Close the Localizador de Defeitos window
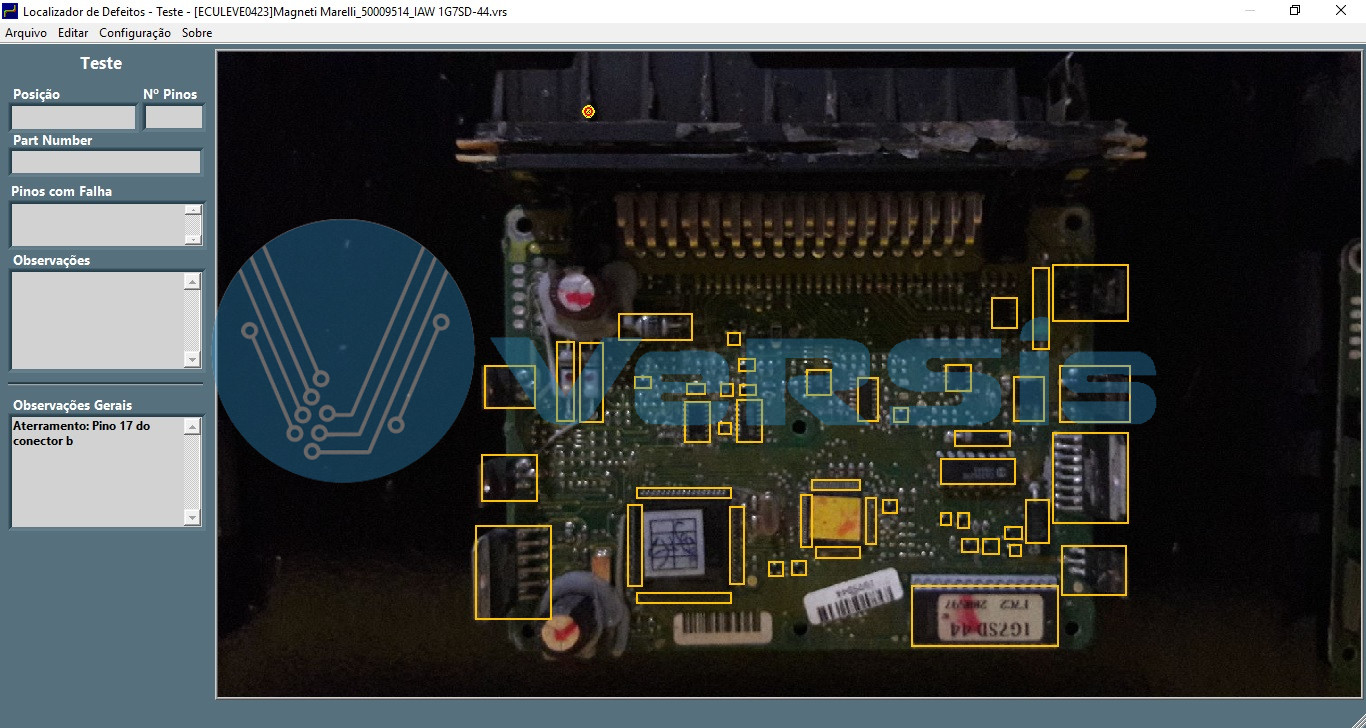Viewport: 1366px width, 728px height. coord(1342,11)
